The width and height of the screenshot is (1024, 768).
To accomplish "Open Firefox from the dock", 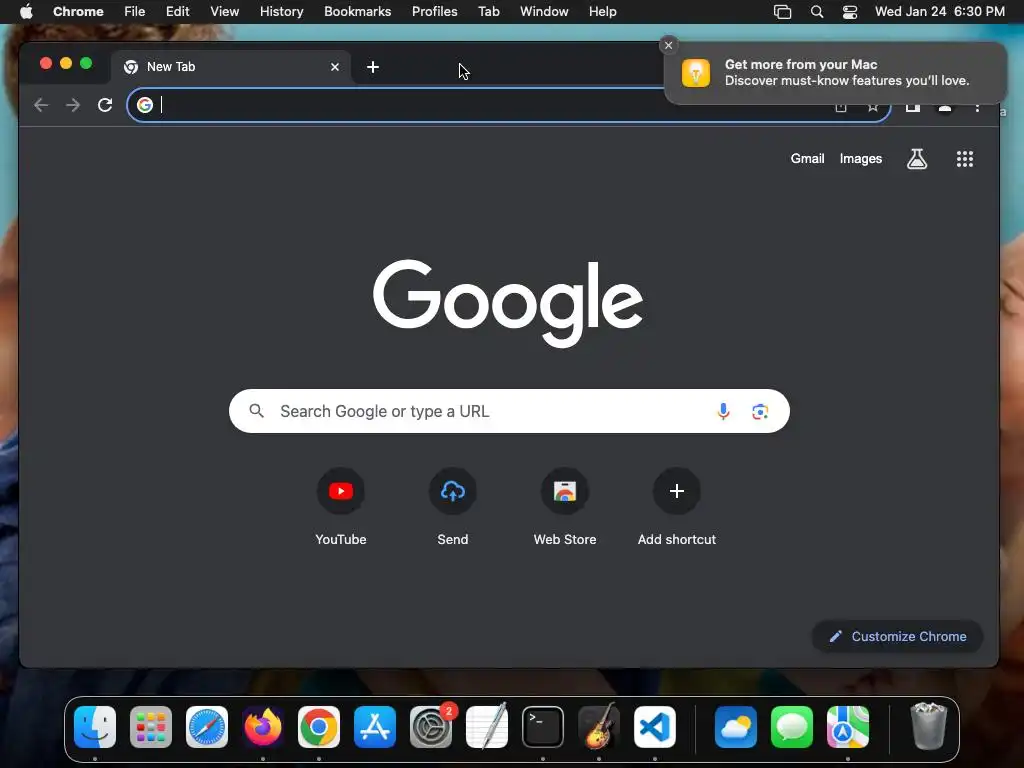I will pos(263,727).
